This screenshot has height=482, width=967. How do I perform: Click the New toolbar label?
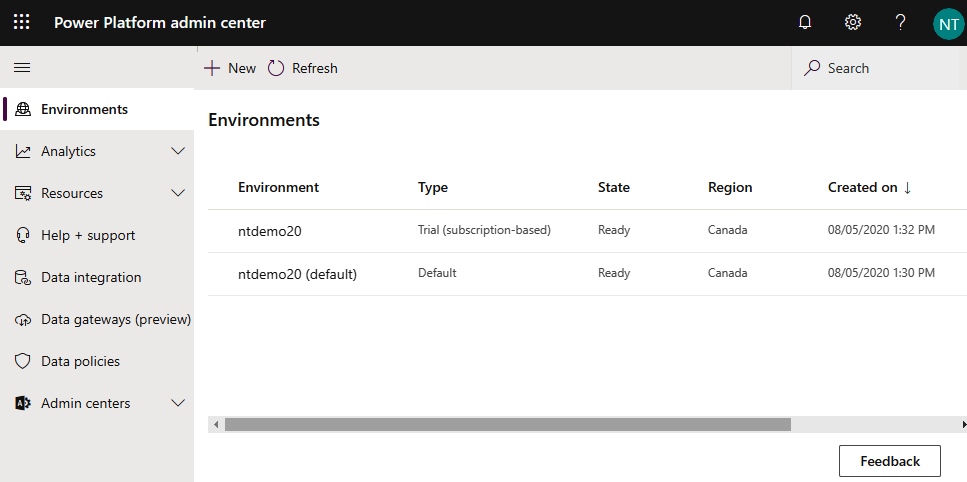pos(242,68)
